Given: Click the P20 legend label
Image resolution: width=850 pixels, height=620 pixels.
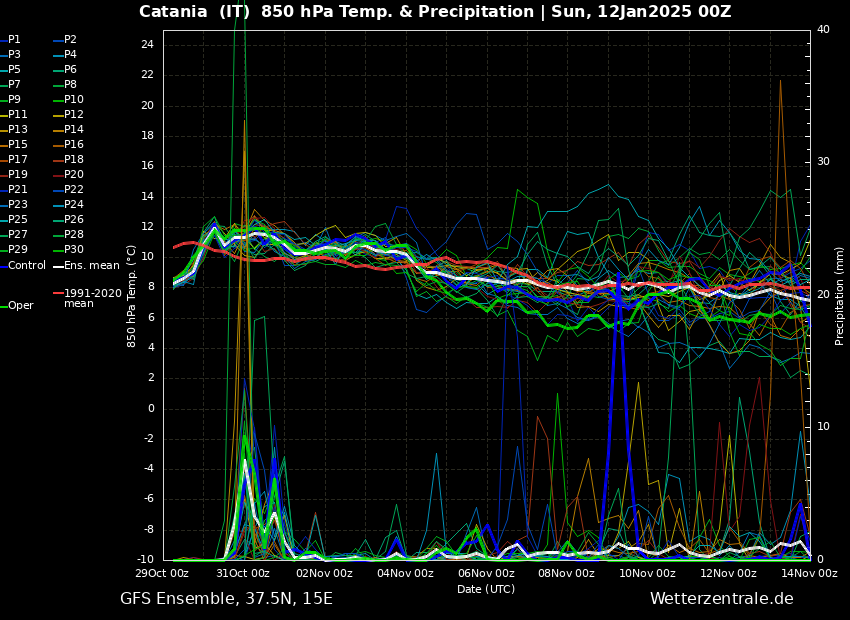Looking at the screenshot, I should (73, 175).
